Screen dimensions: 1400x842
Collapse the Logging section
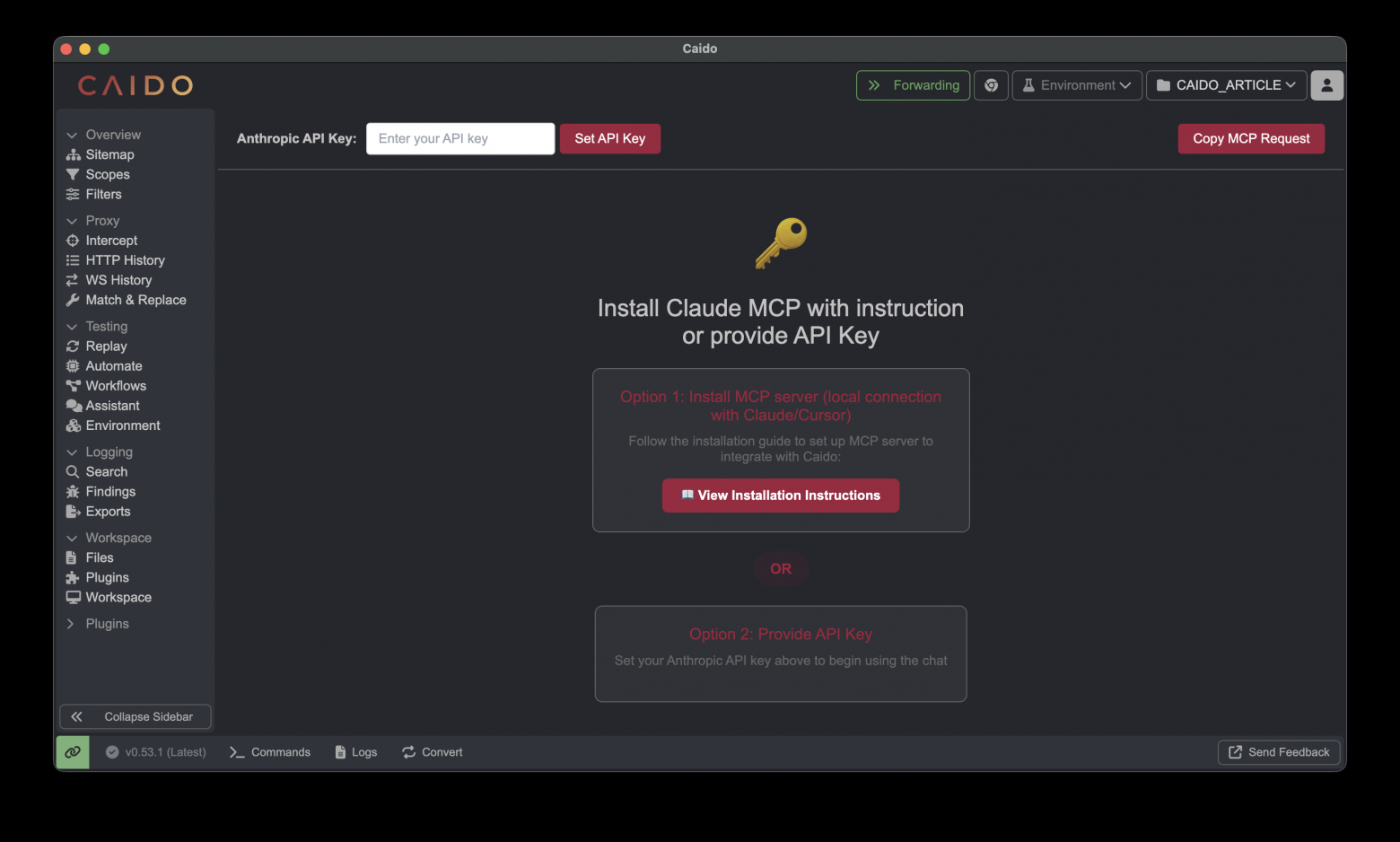(x=72, y=452)
